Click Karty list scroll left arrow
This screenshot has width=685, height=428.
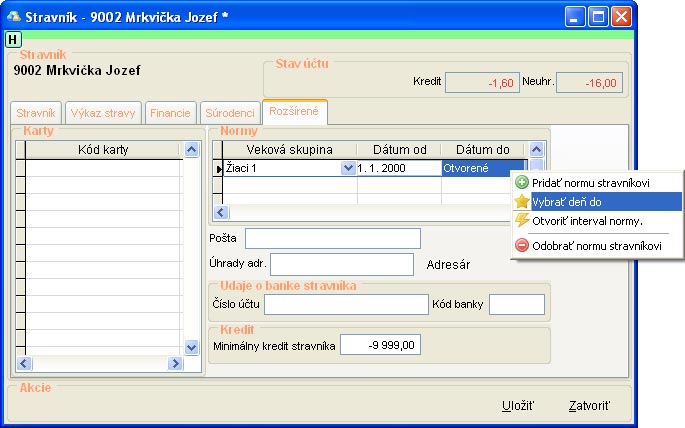pos(24,363)
